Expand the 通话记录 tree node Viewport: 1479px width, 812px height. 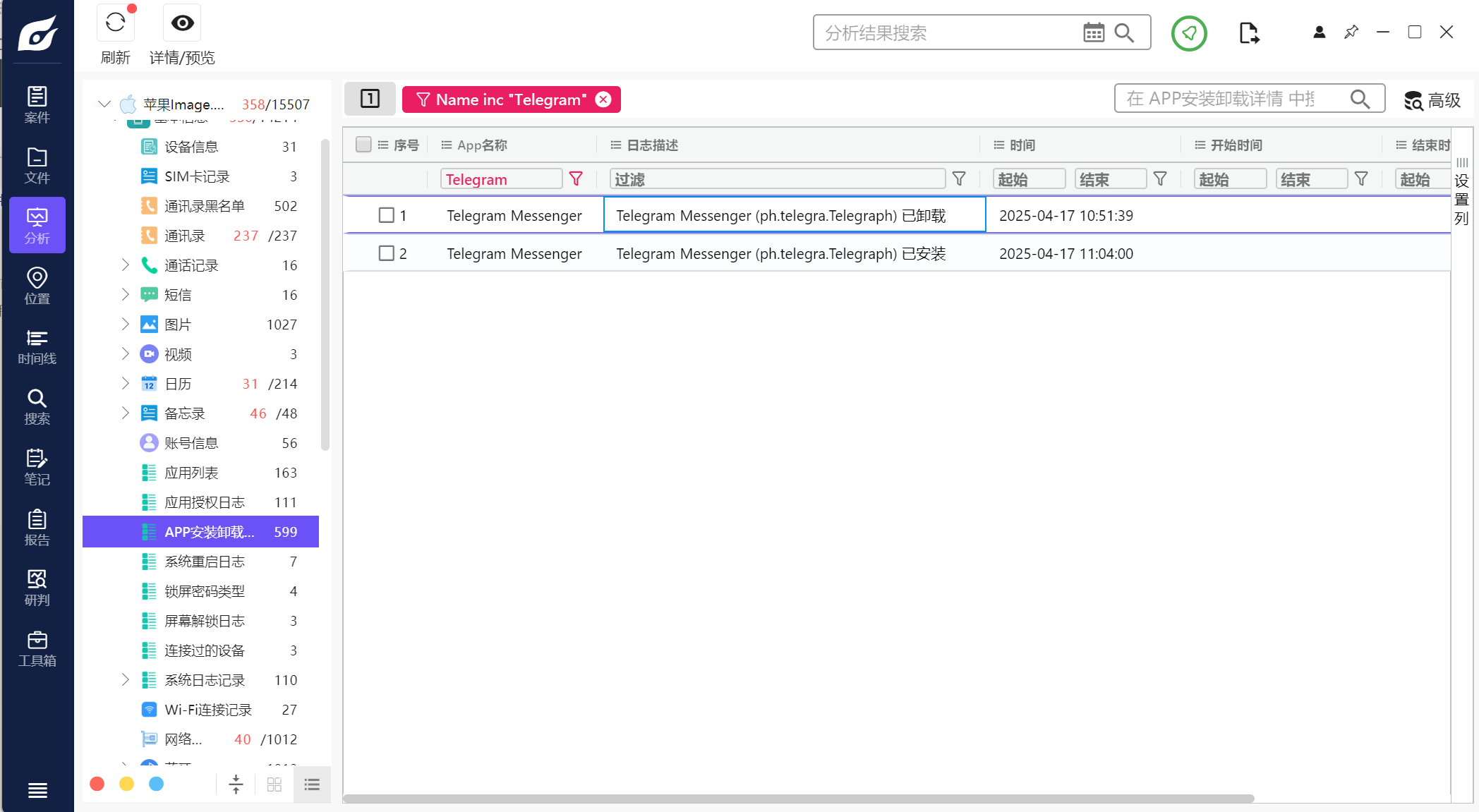tap(125, 265)
